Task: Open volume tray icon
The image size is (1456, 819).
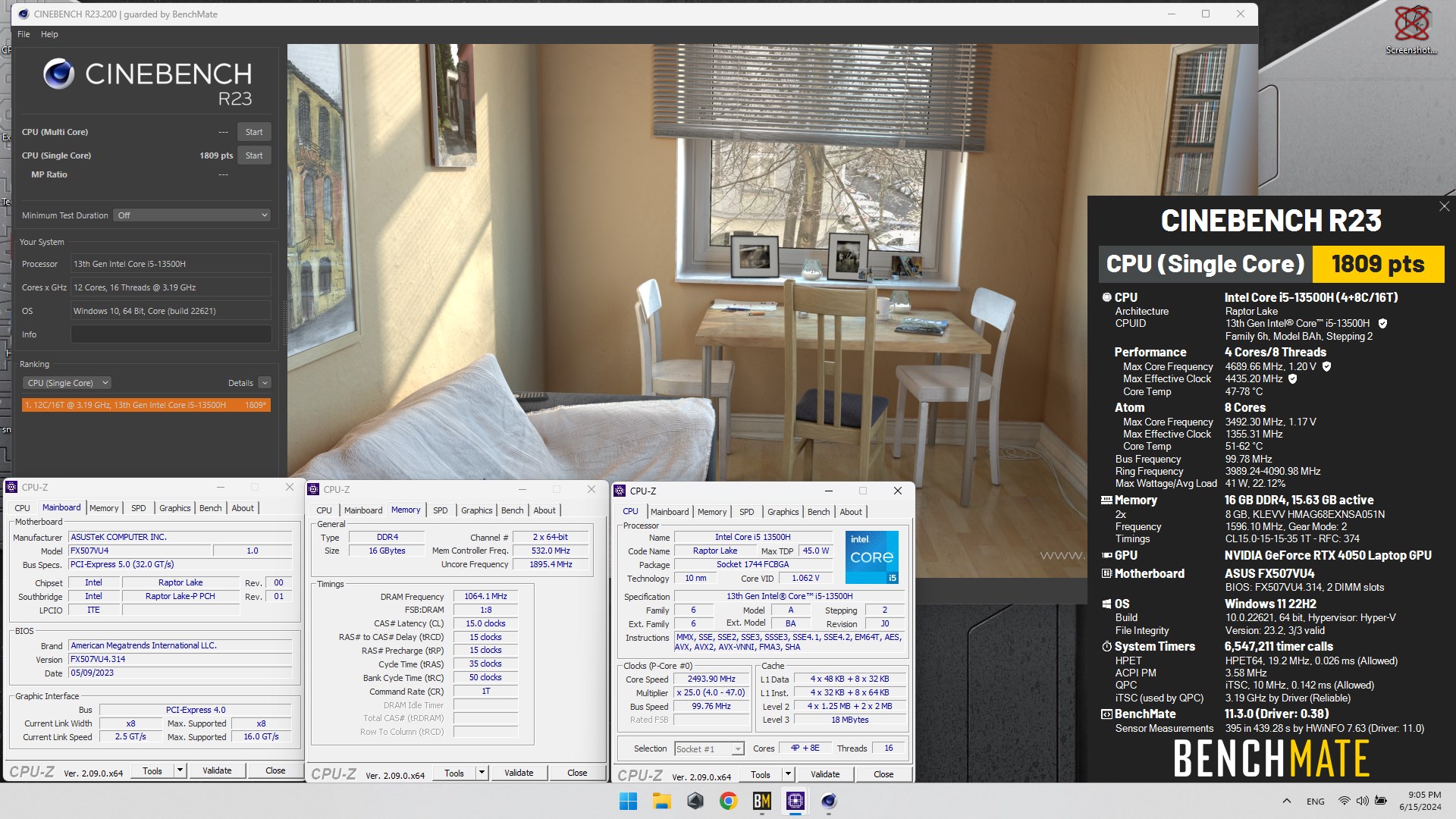Action: 1362,801
